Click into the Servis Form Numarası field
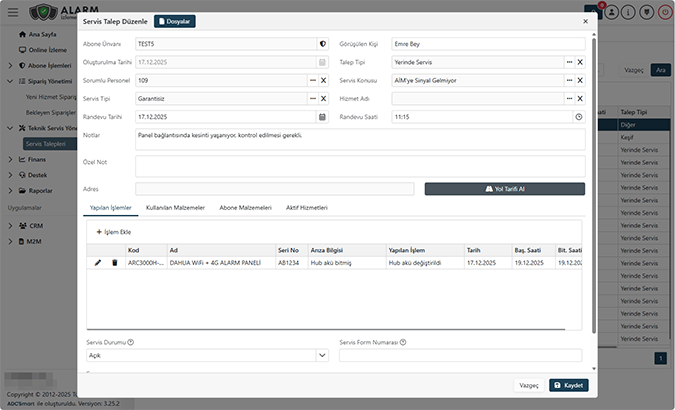The width and height of the screenshot is (675, 410). 461,355
